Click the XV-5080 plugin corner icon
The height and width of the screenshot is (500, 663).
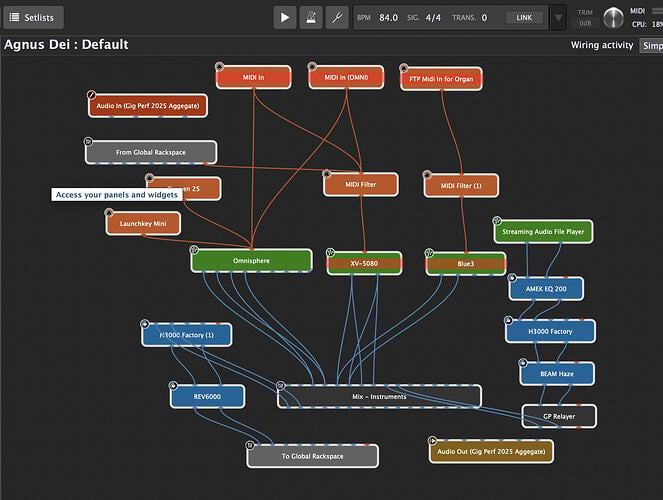point(330,253)
